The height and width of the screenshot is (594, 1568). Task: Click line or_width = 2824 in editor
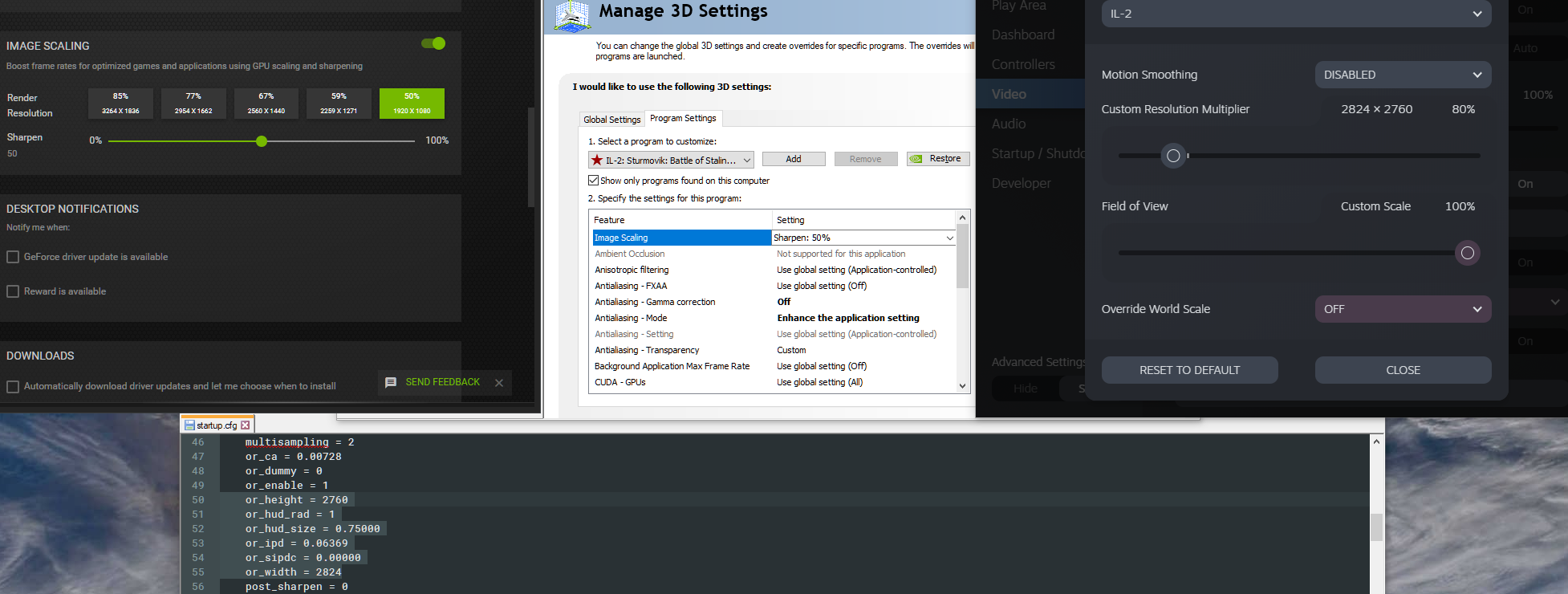pos(293,572)
